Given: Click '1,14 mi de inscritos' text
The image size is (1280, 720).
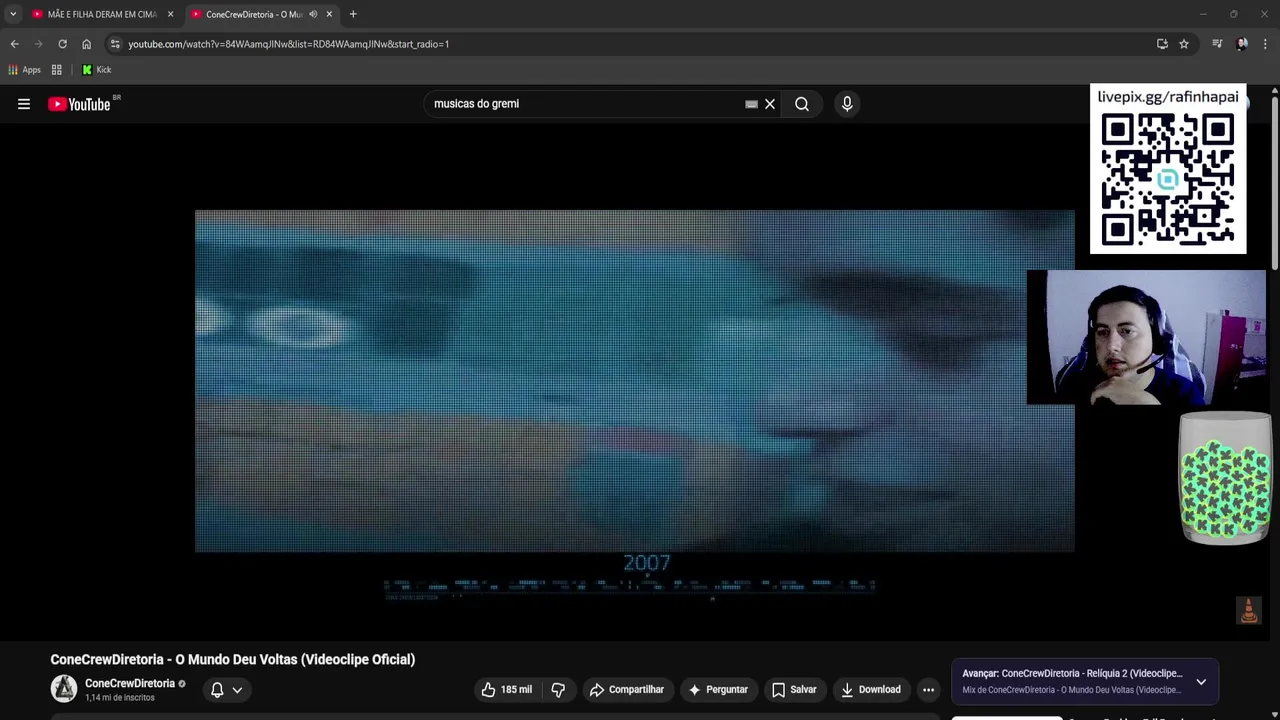Looking at the screenshot, I should pyautogui.click(x=120, y=698).
